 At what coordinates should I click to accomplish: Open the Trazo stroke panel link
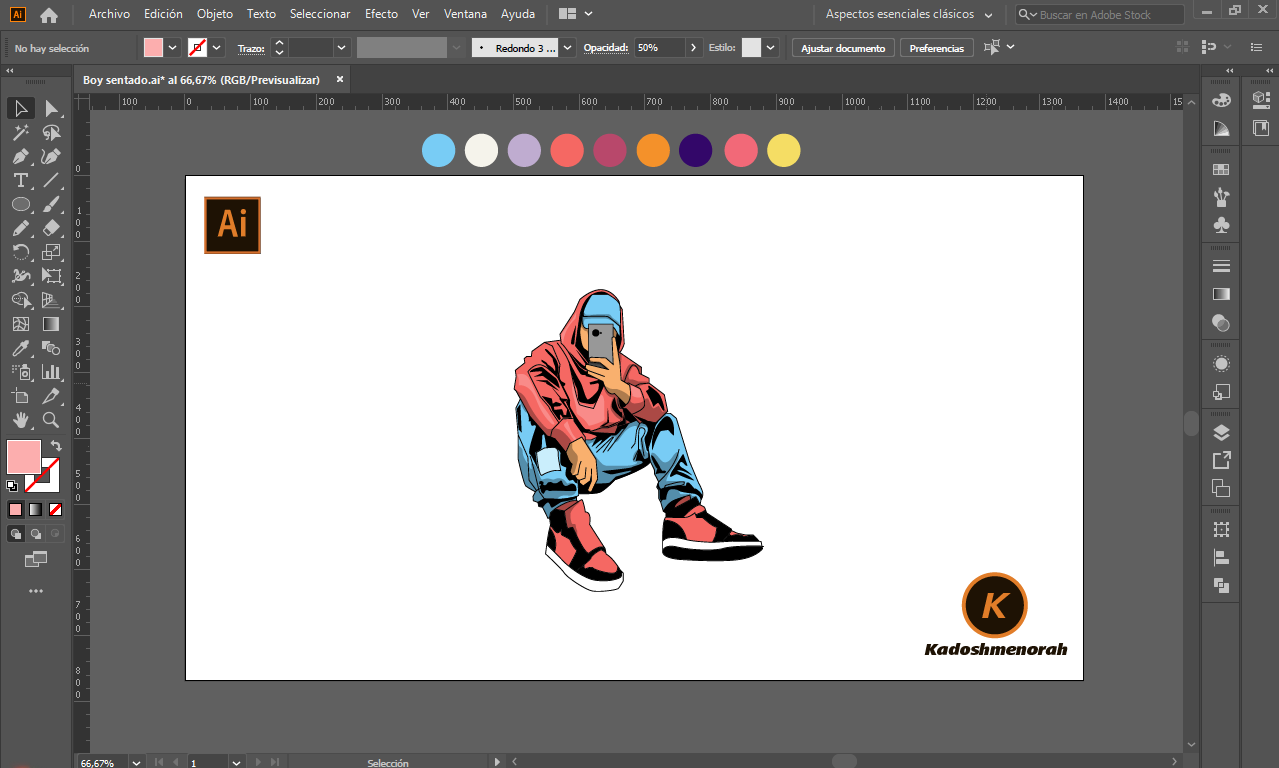point(251,48)
